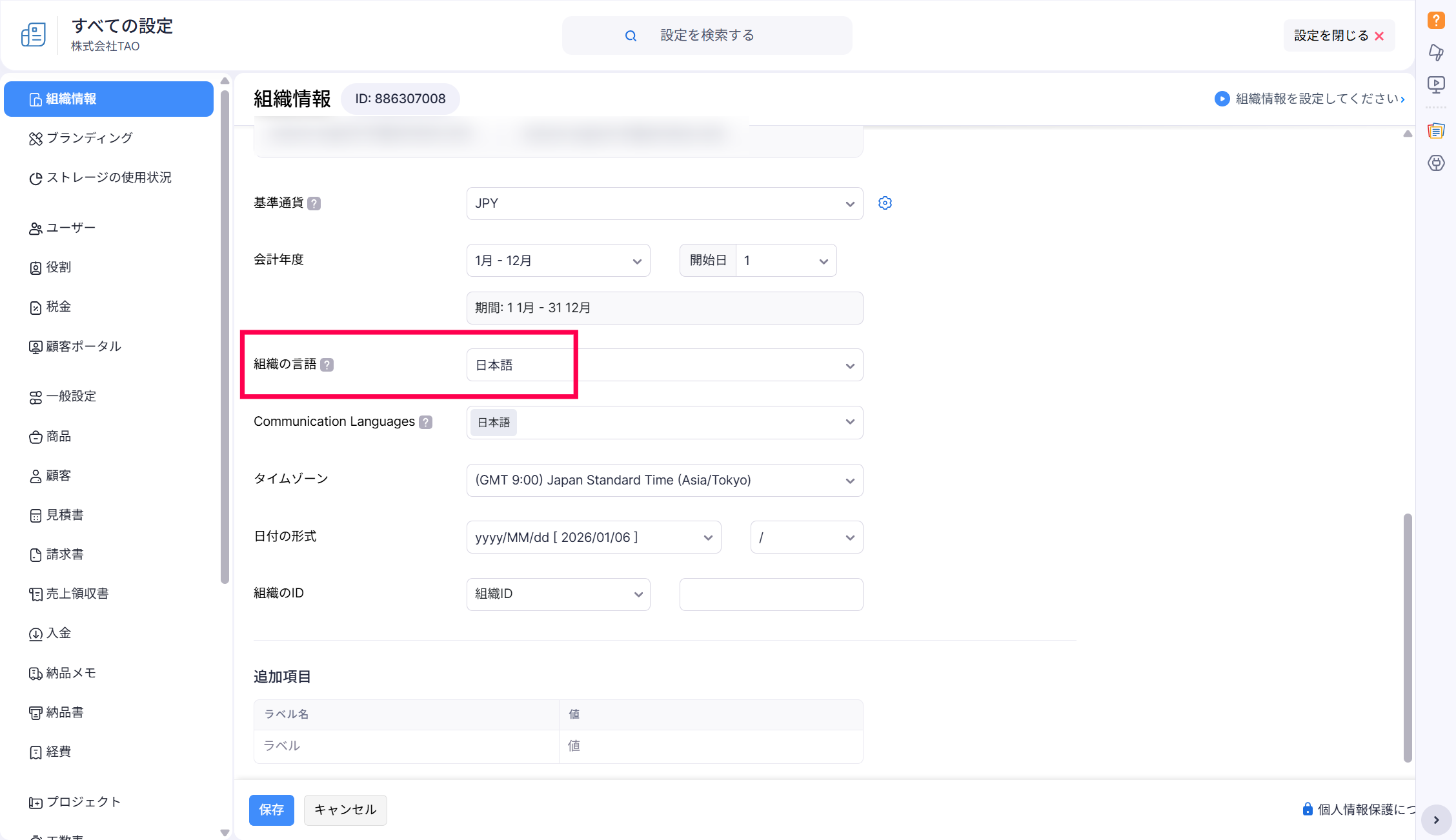Open the 会計年度 1月 - 12月 dropdown

click(558, 261)
